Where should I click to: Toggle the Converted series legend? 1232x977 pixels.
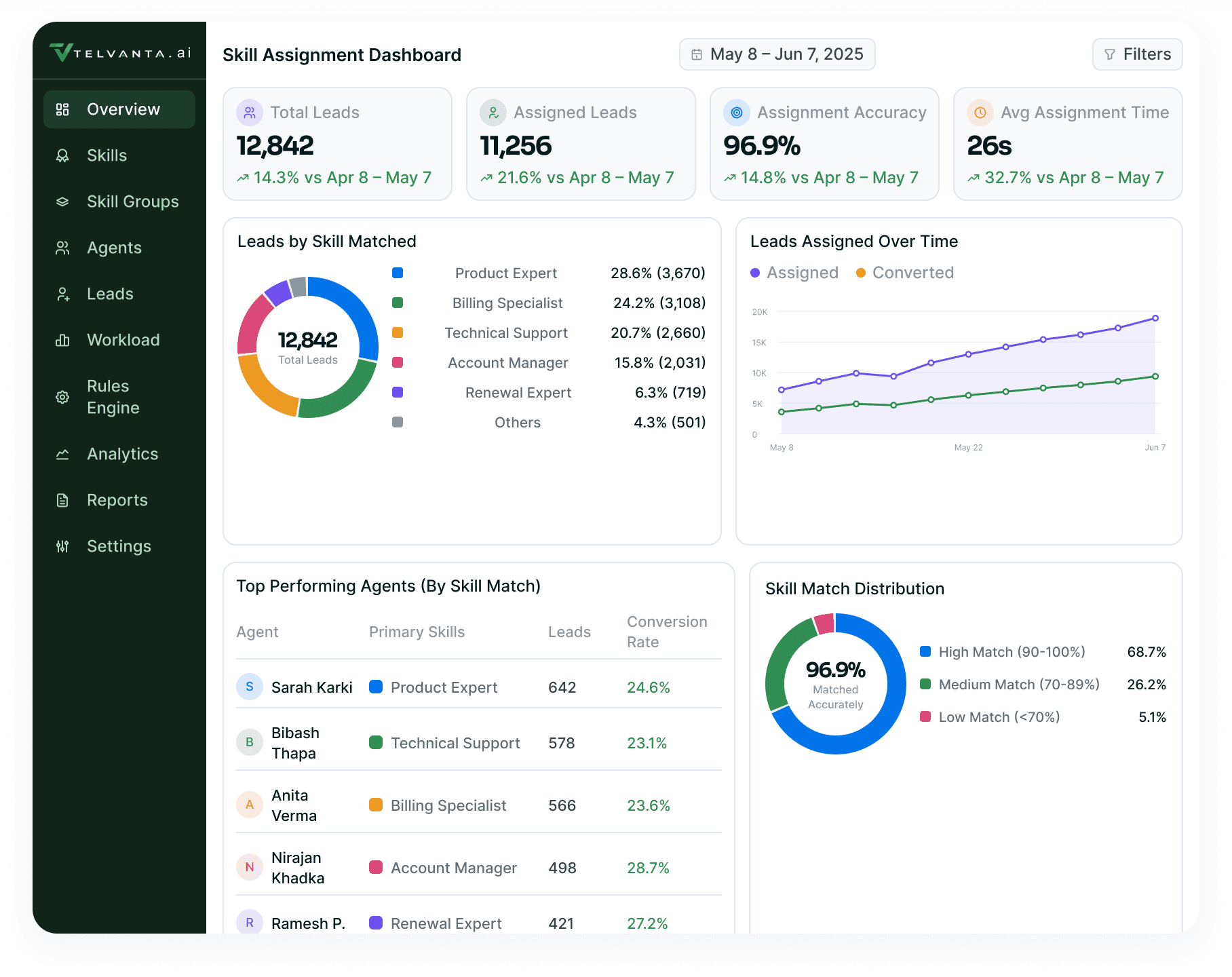click(905, 273)
